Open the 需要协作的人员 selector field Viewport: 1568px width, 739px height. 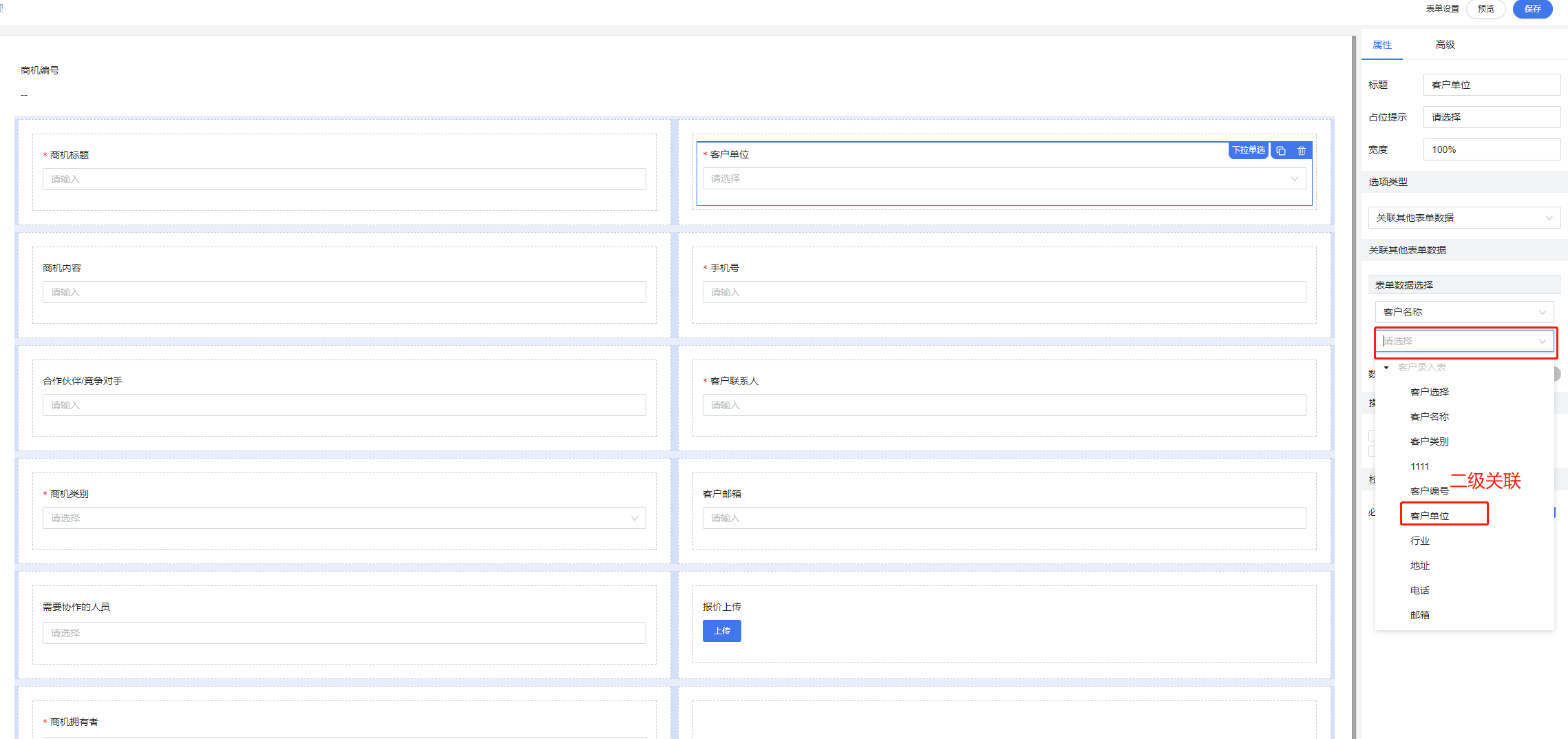click(344, 633)
